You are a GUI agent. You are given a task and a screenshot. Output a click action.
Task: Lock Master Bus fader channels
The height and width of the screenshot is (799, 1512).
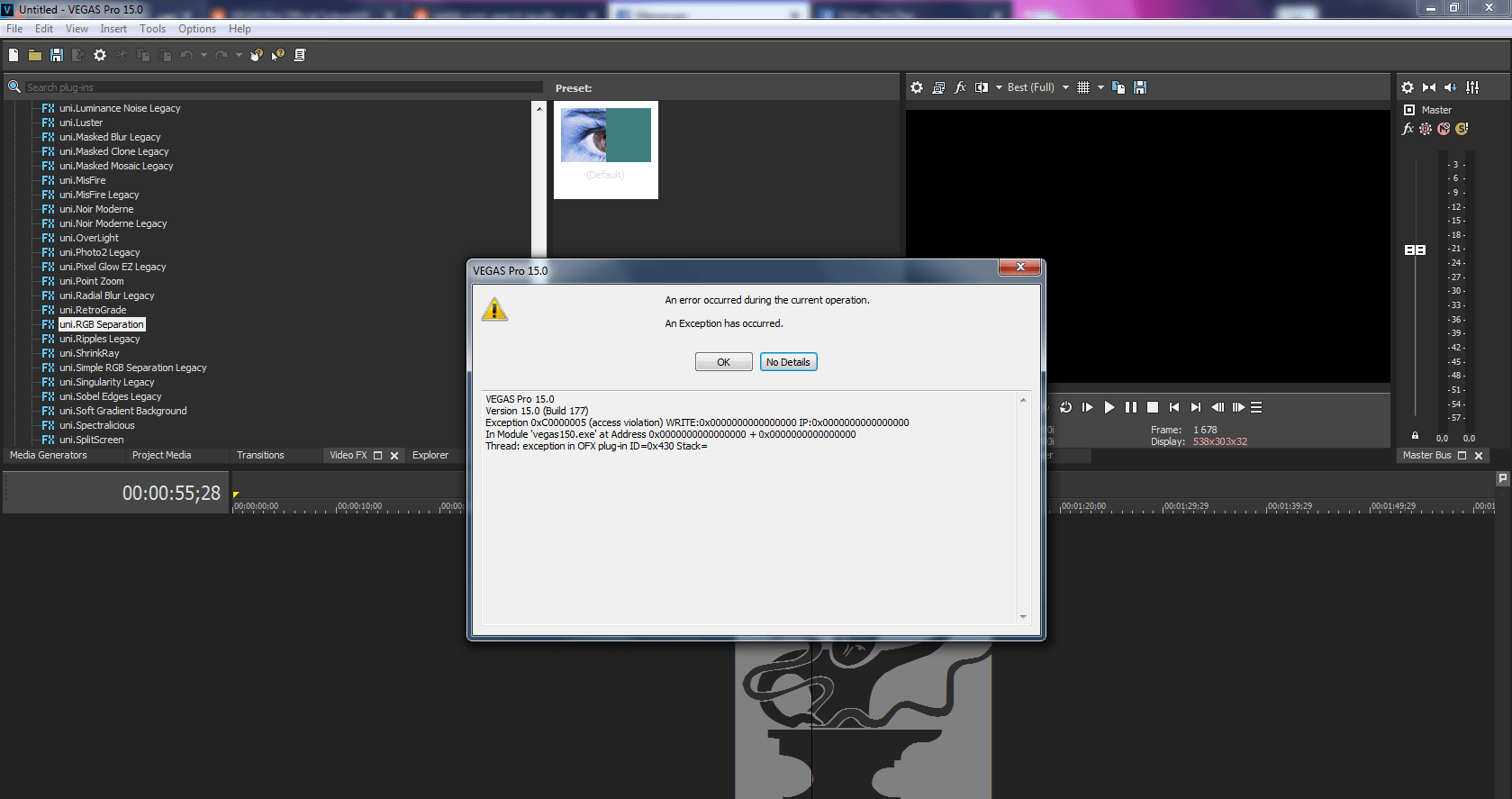click(x=1415, y=435)
